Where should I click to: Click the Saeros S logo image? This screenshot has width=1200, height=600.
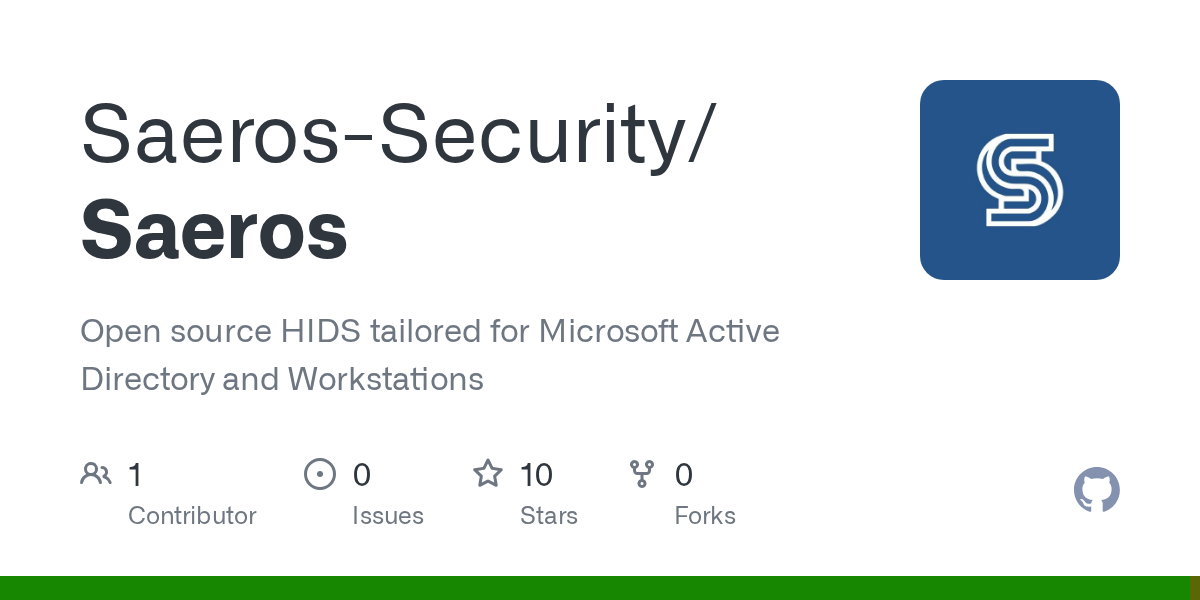coord(1019,180)
